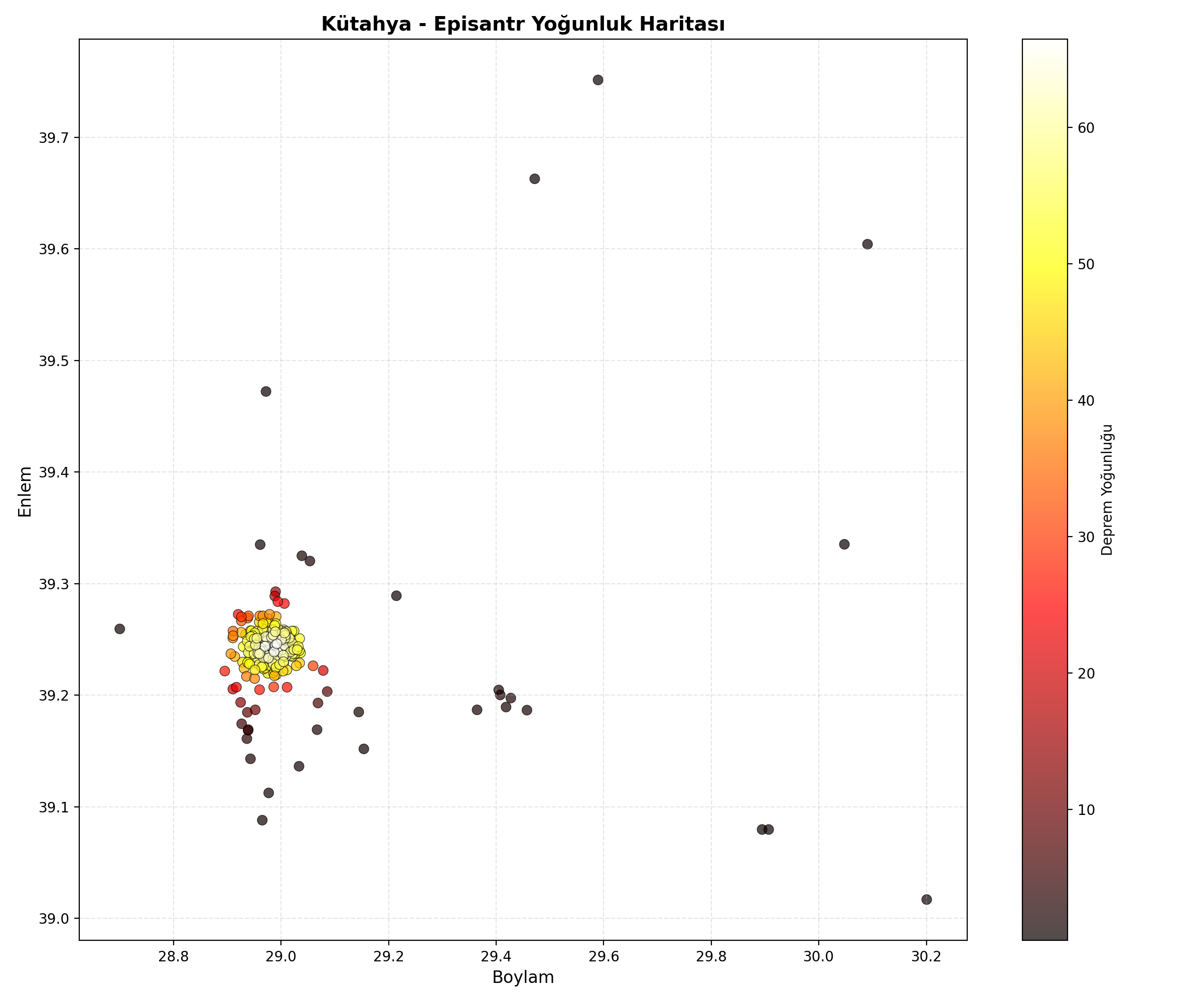Screen dimensions: 1204x1003
Task: Select the westernmost epicenter point near longitude 28.7
Action: coord(120,629)
